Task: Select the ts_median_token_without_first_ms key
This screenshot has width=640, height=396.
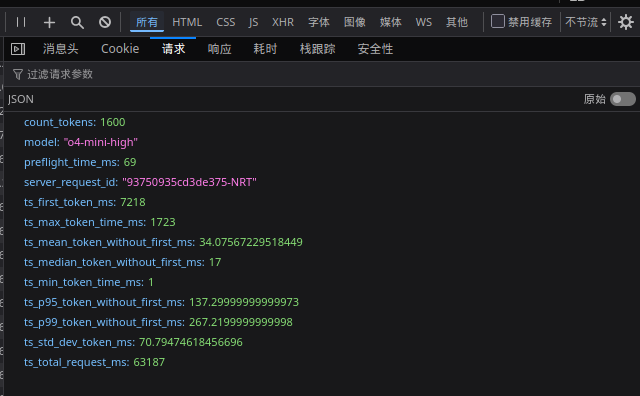Action: pos(114,262)
